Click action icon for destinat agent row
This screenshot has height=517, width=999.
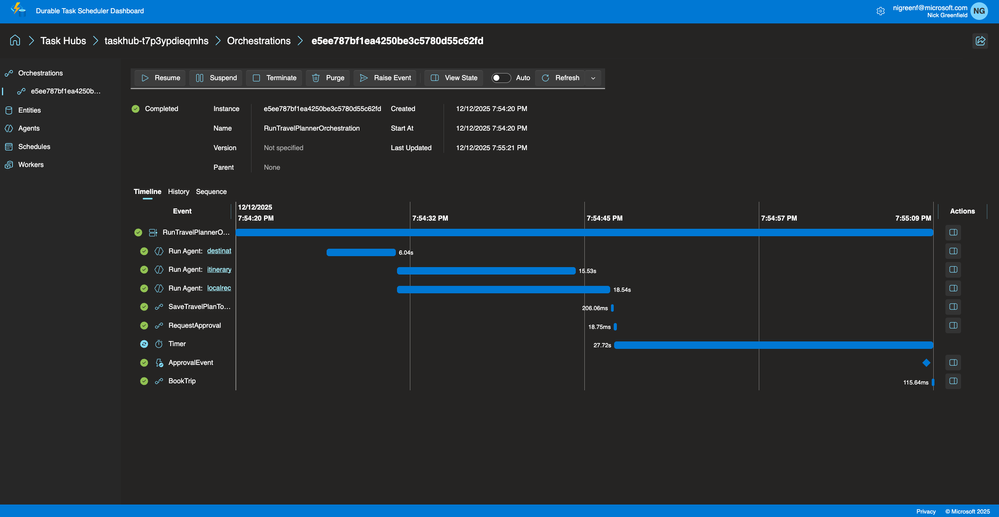tap(953, 251)
